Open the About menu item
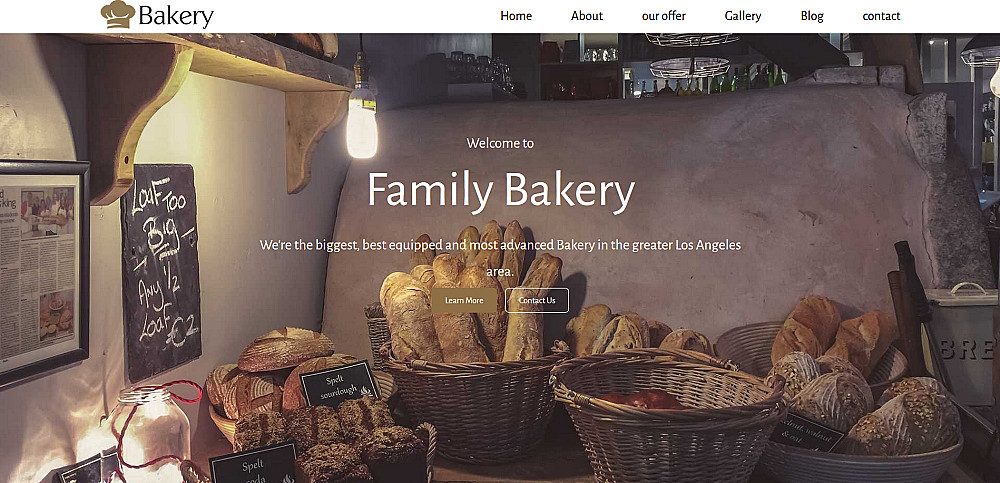Image resolution: width=1000 pixels, height=483 pixels. tap(587, 16)
